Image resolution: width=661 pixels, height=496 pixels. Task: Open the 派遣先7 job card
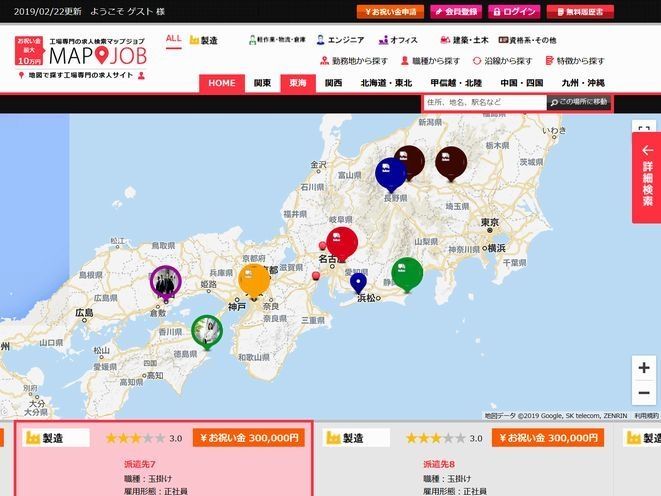tap(165, 464)
